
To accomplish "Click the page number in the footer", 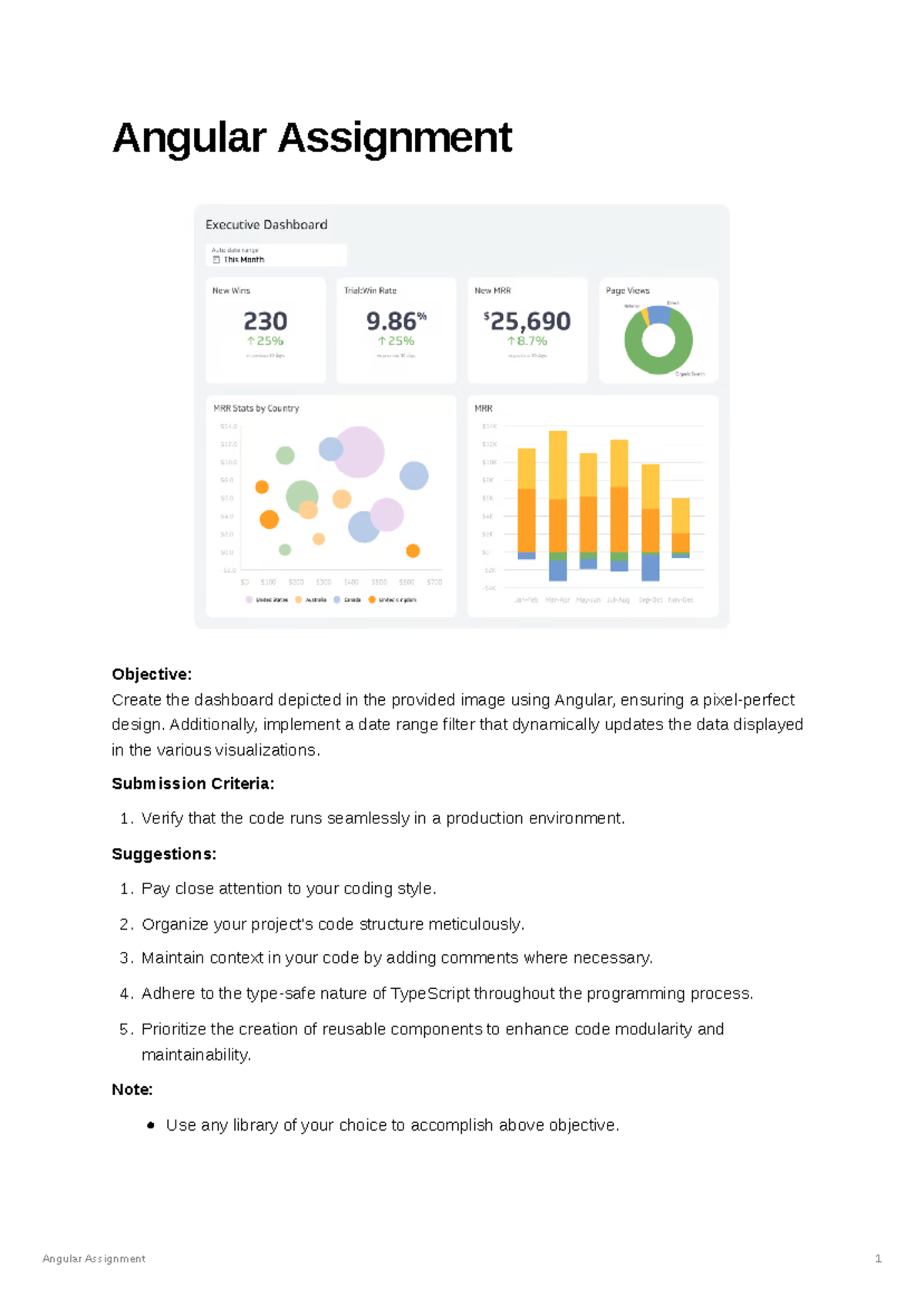I will pos(878,1258).
